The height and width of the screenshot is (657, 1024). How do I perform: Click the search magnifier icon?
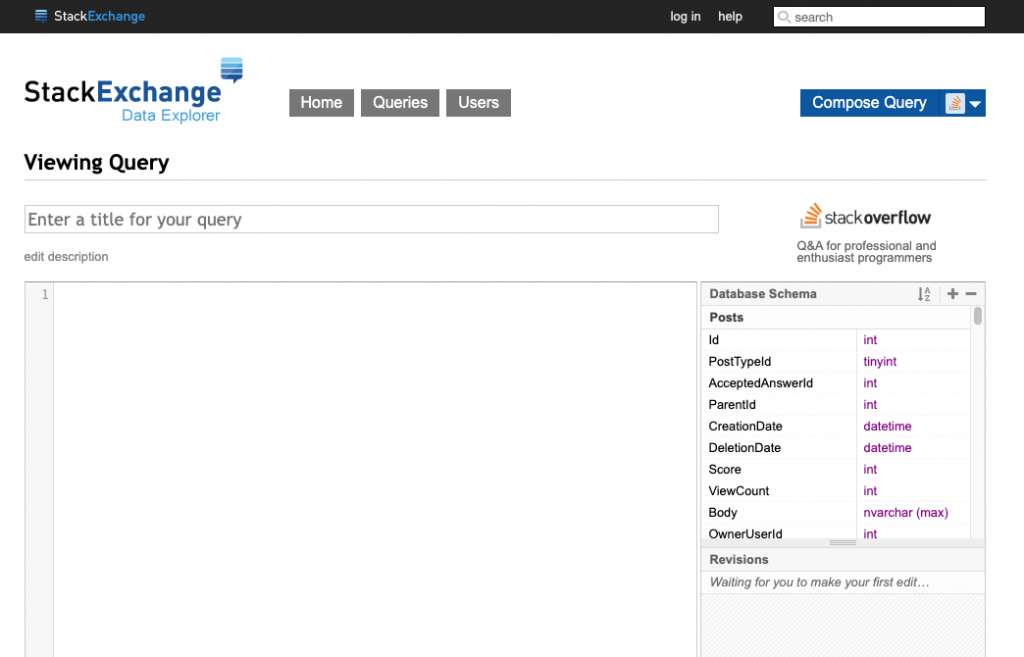[784, 17]
